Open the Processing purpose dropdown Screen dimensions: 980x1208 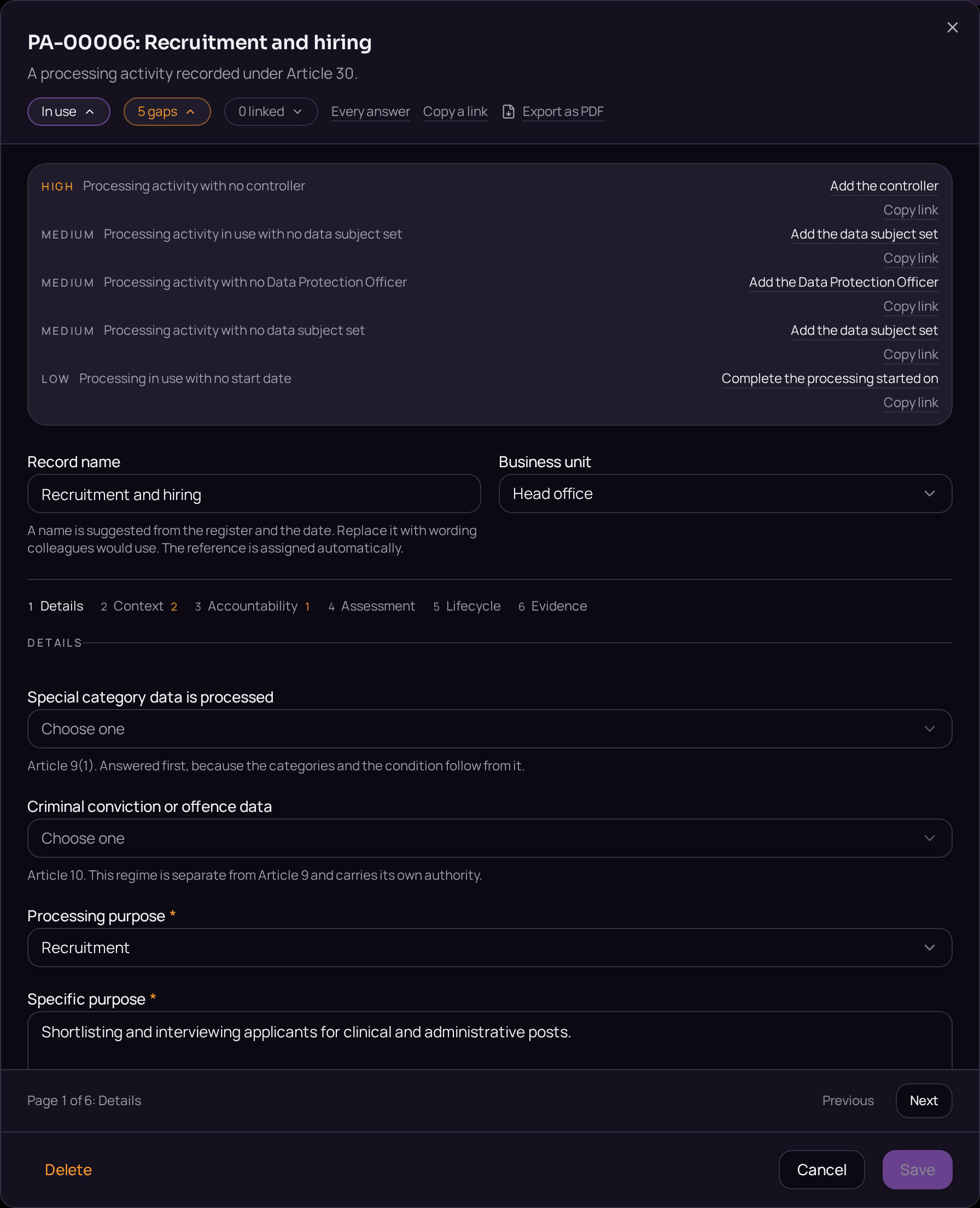(x=490, y=948)
